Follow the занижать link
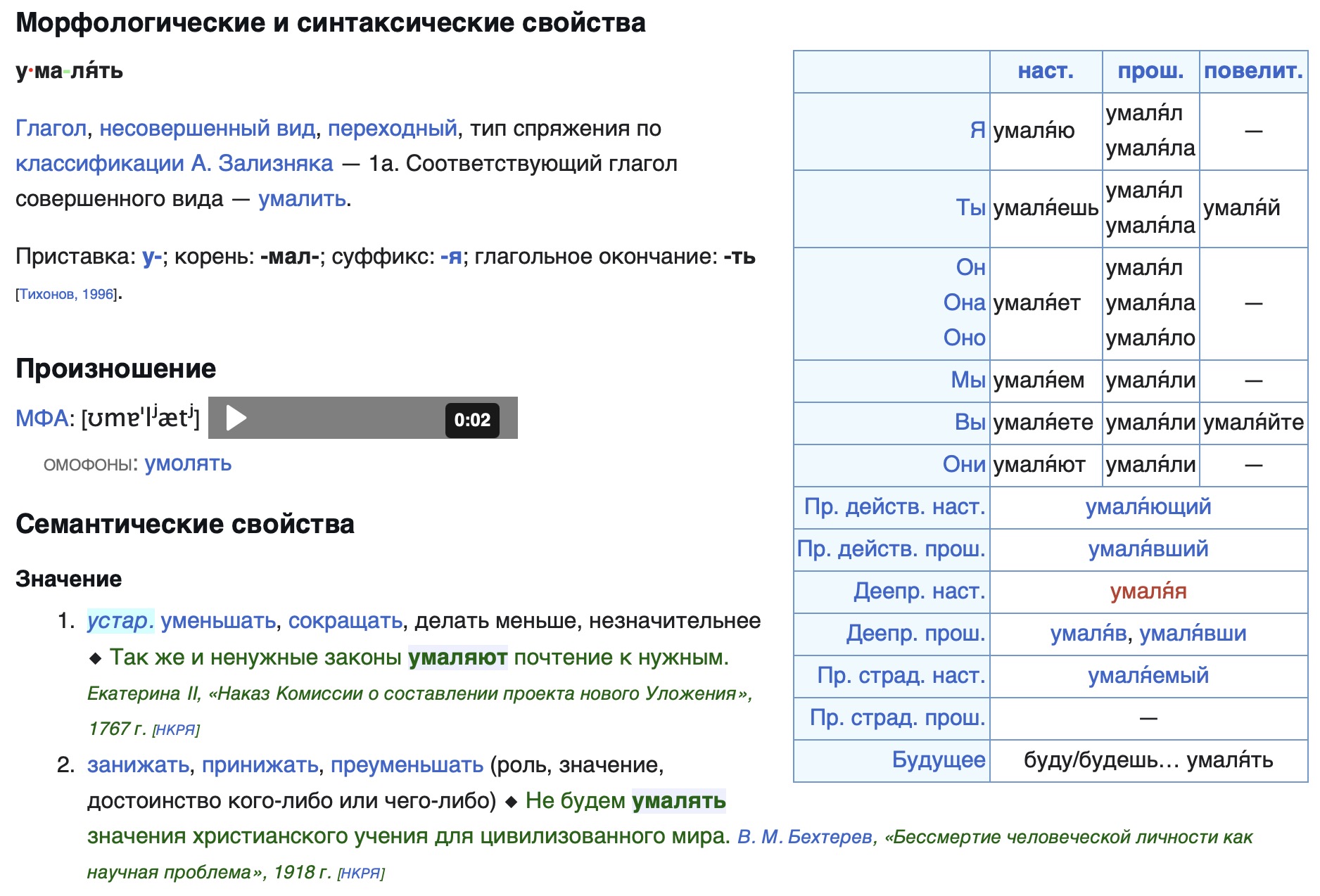The width and height of the screenshot is (1320, 896). click(138, 765)
